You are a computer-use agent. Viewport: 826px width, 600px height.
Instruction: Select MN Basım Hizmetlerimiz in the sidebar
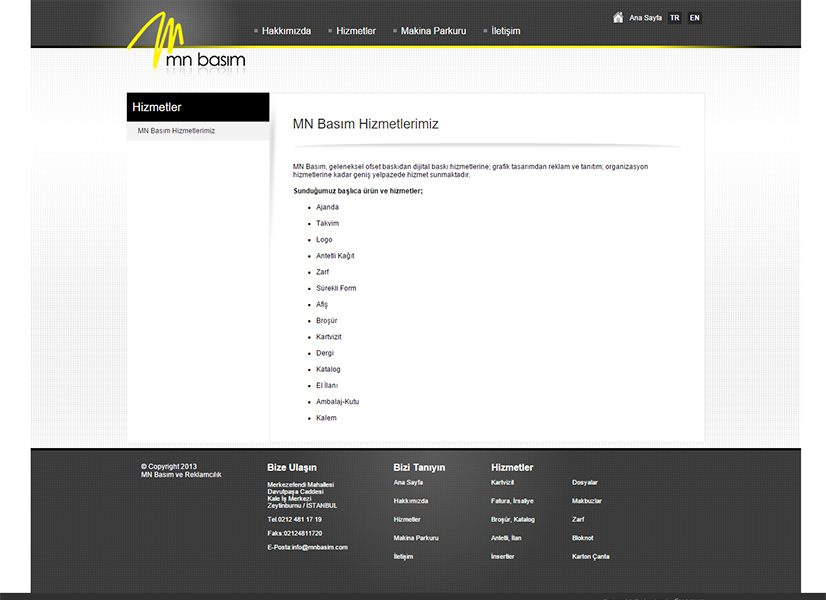click(x=176, y=131)
